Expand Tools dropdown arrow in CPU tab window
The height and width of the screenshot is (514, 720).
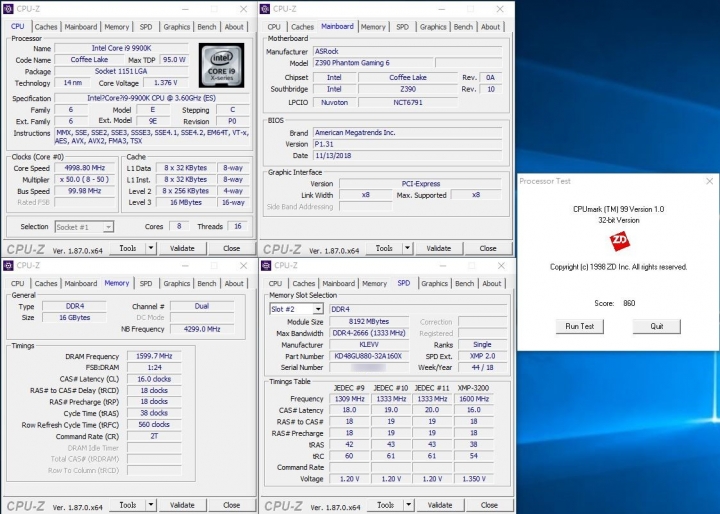pos(151,248)
